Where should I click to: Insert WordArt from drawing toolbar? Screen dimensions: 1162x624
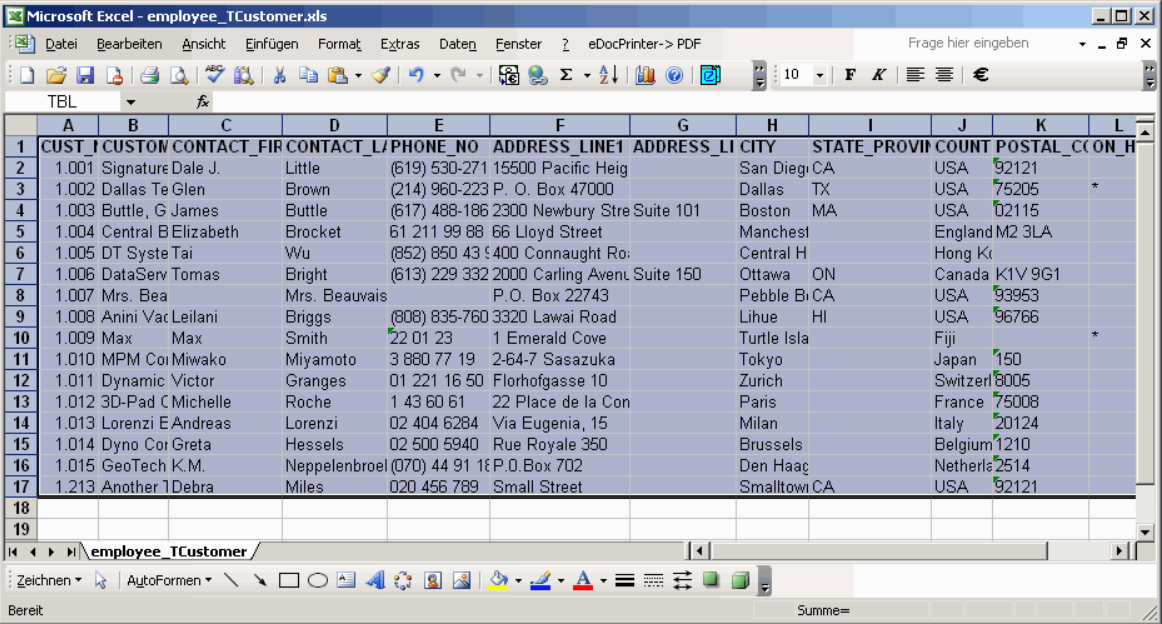tap(375, 580)
